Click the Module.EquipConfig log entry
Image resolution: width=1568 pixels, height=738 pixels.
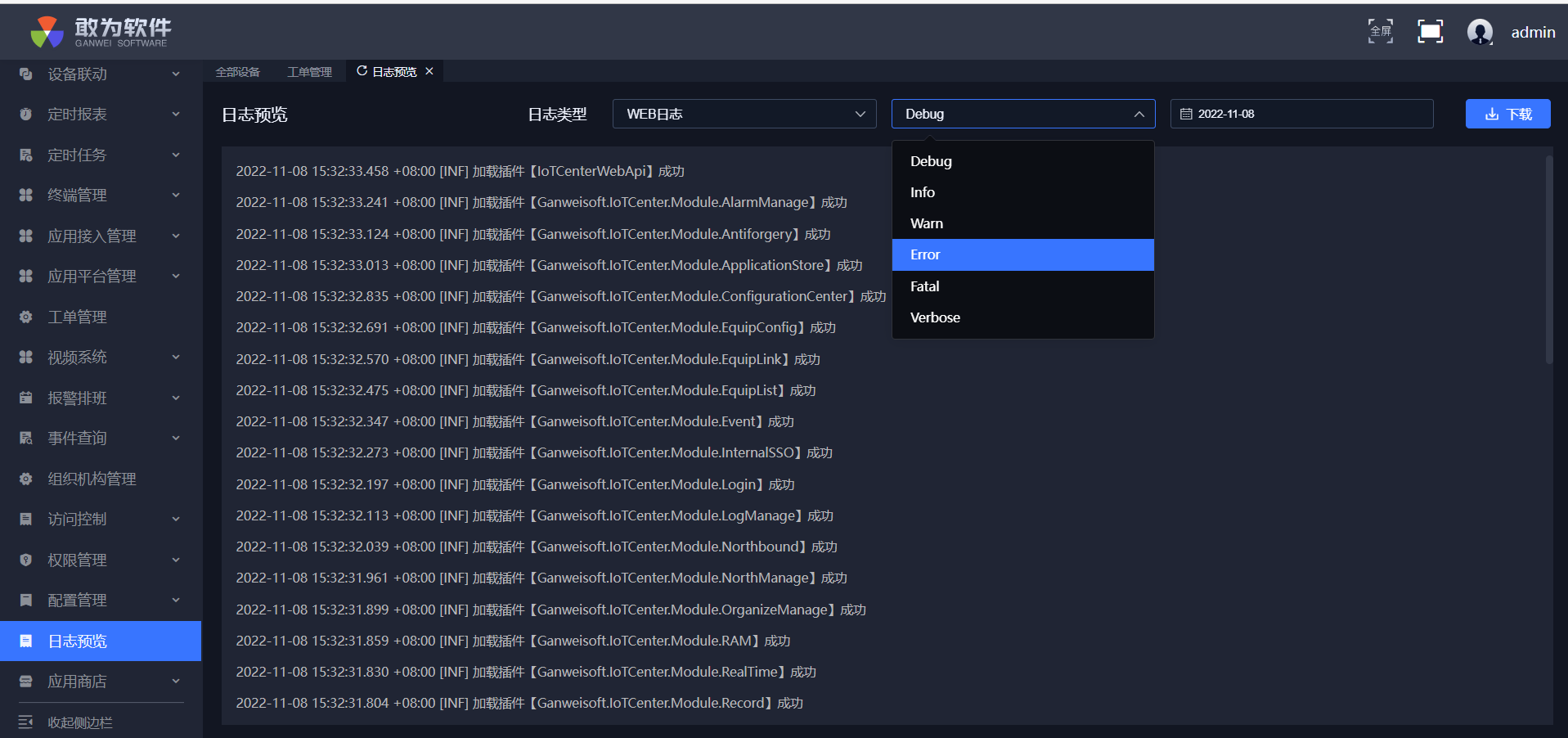[536, 327]
